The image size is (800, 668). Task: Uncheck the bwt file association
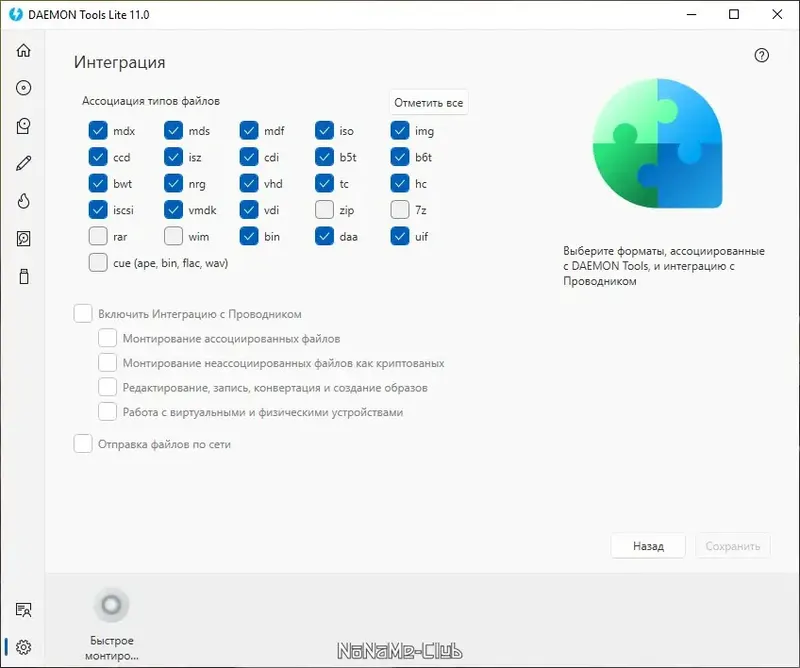tap(98, 184)
